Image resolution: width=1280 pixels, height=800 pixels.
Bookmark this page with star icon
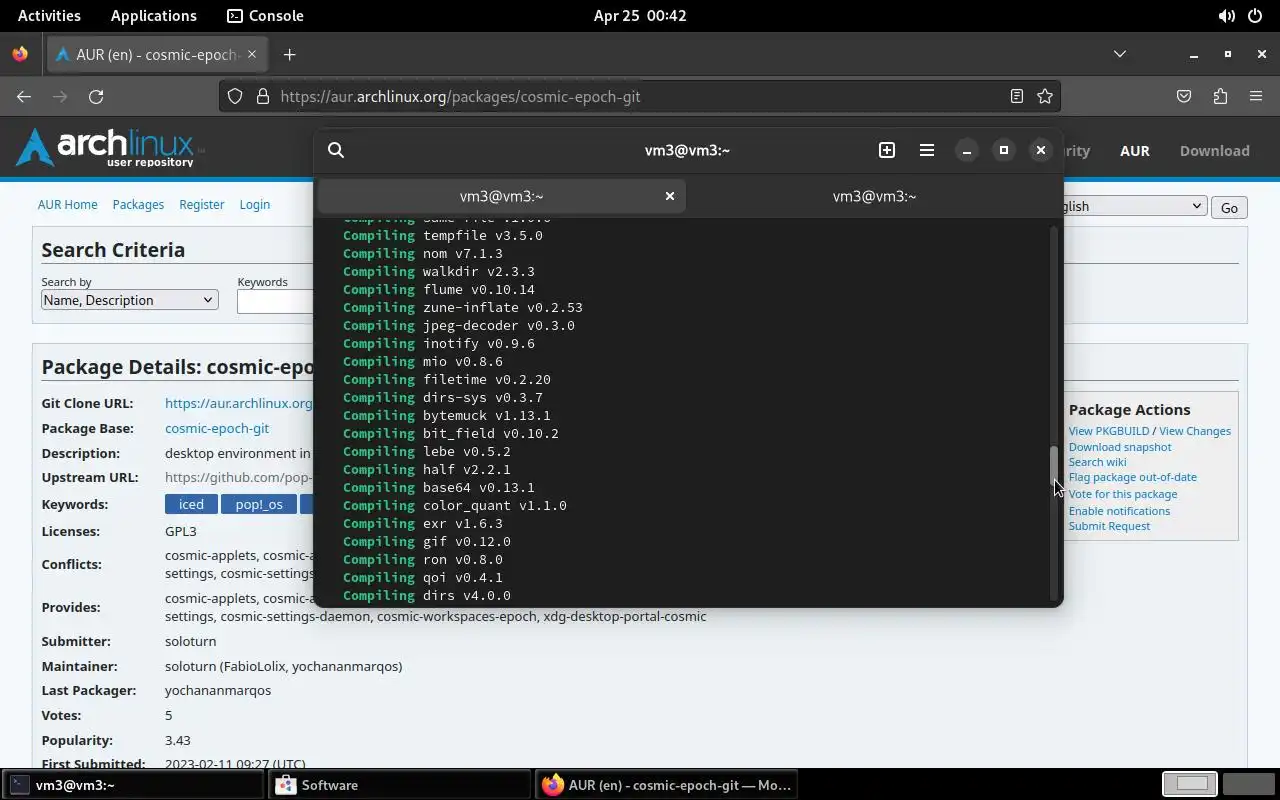[x=1045, y=96]
